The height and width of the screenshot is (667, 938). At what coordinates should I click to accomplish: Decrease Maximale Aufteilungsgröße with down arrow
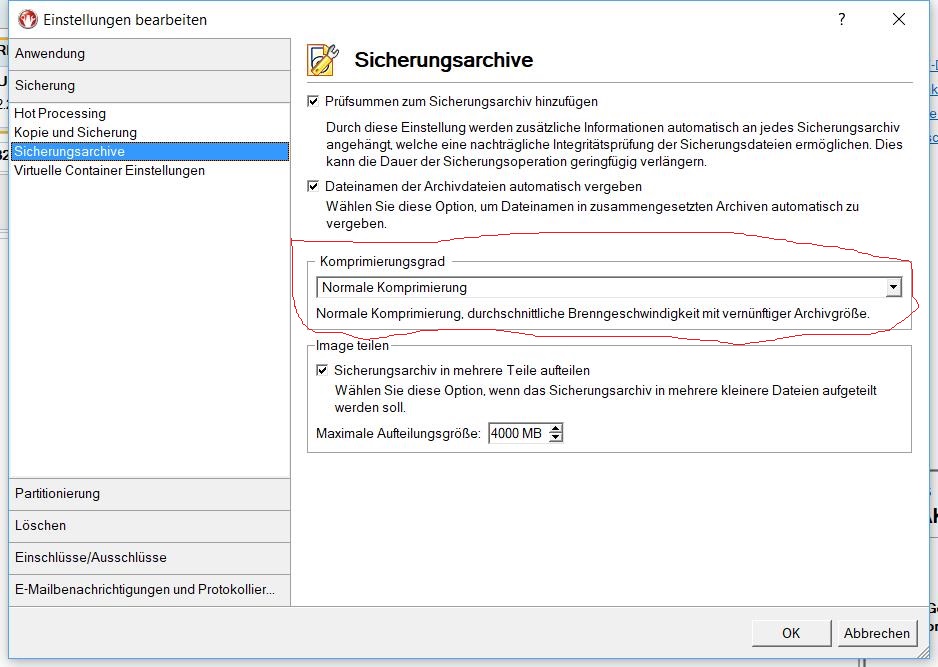[556, 437]
